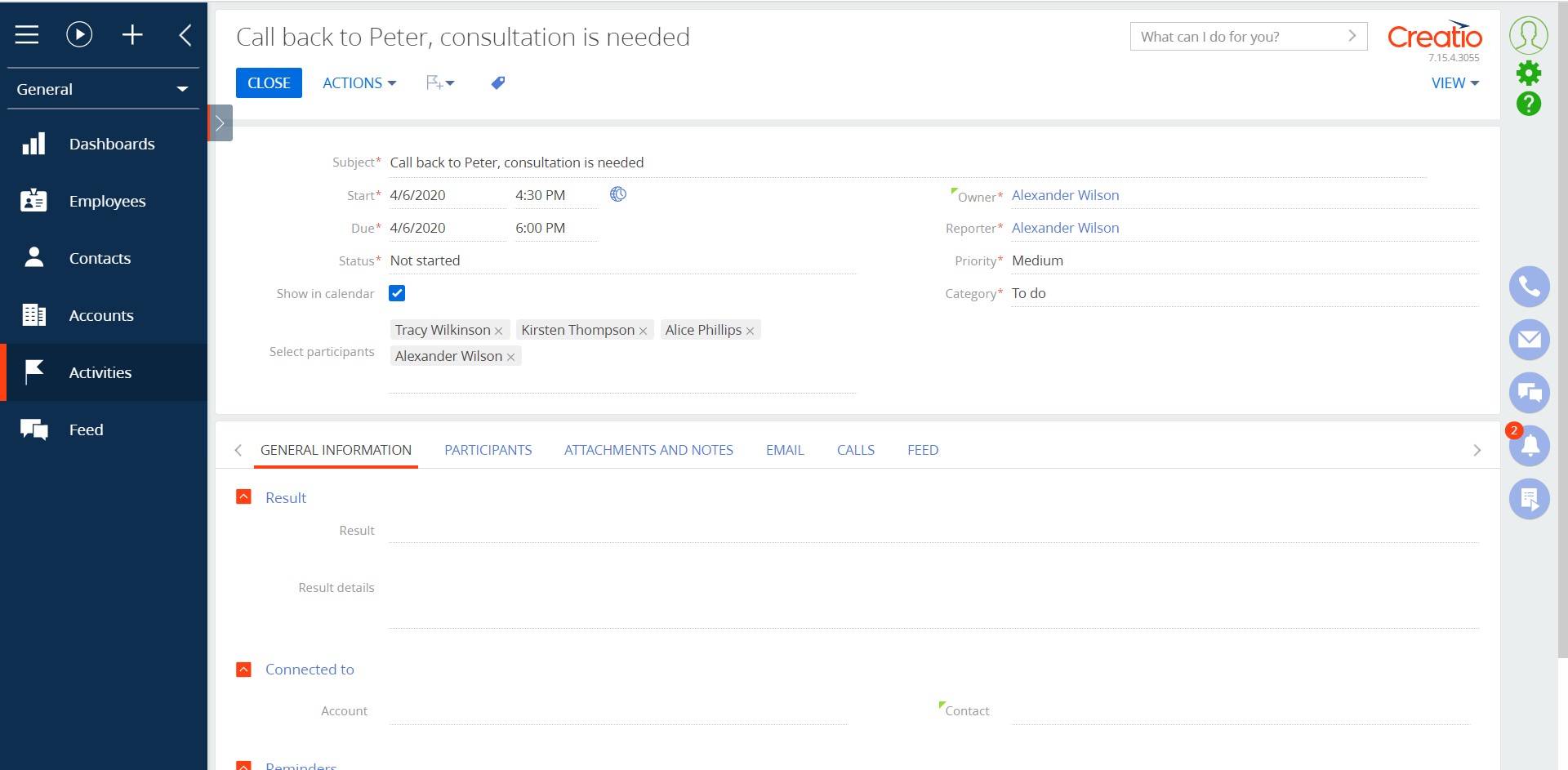
Task: Collapse the Result section
Action: pyautogui.click(x=243, y=497)
